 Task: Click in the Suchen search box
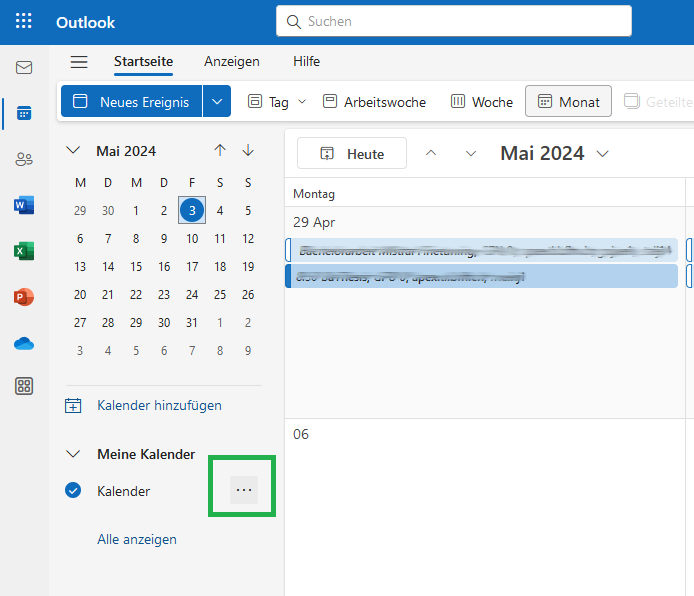[453, 21]
